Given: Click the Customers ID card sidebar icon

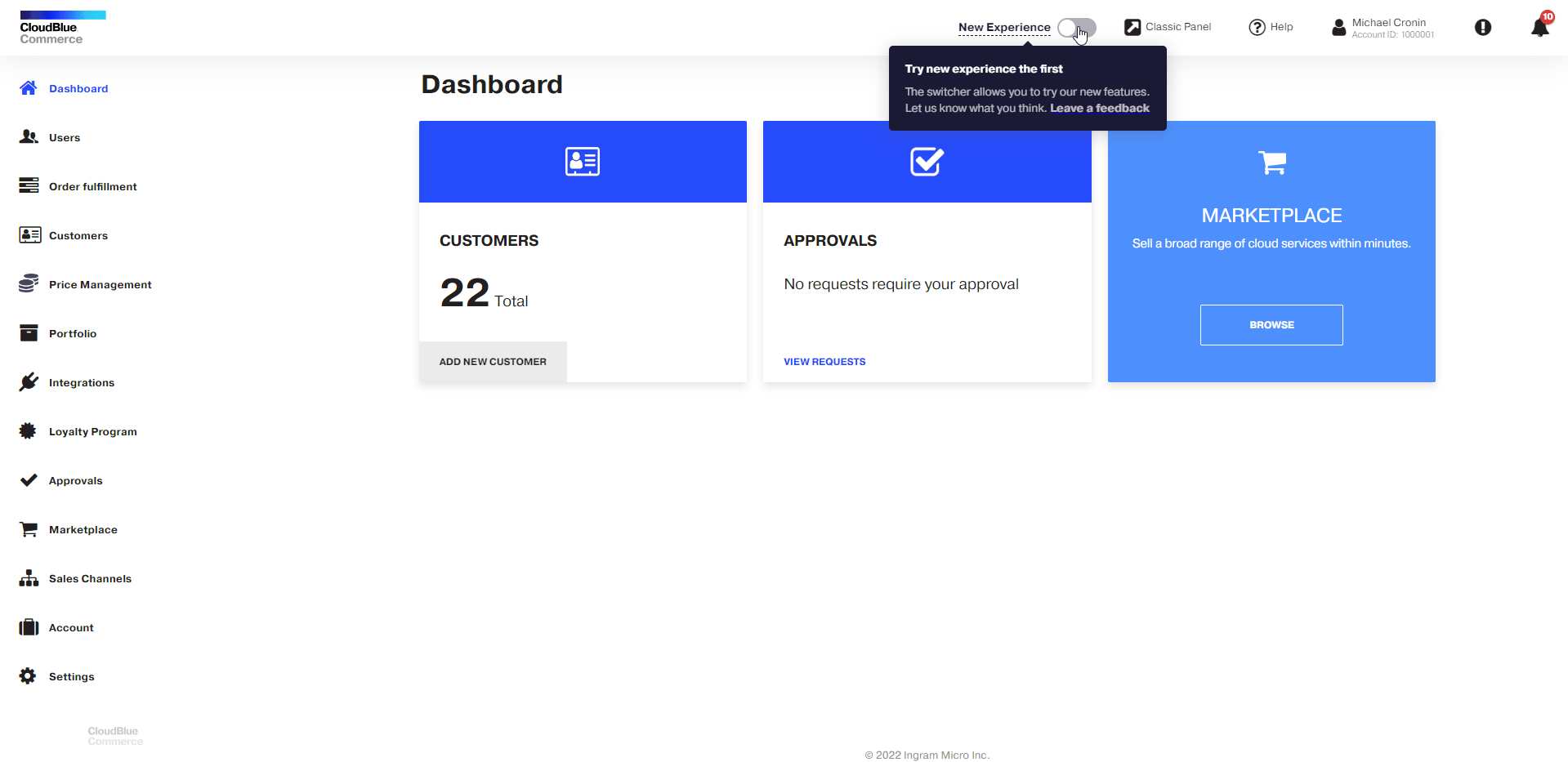Looking at the screenshot, I should tap(29, 235).
